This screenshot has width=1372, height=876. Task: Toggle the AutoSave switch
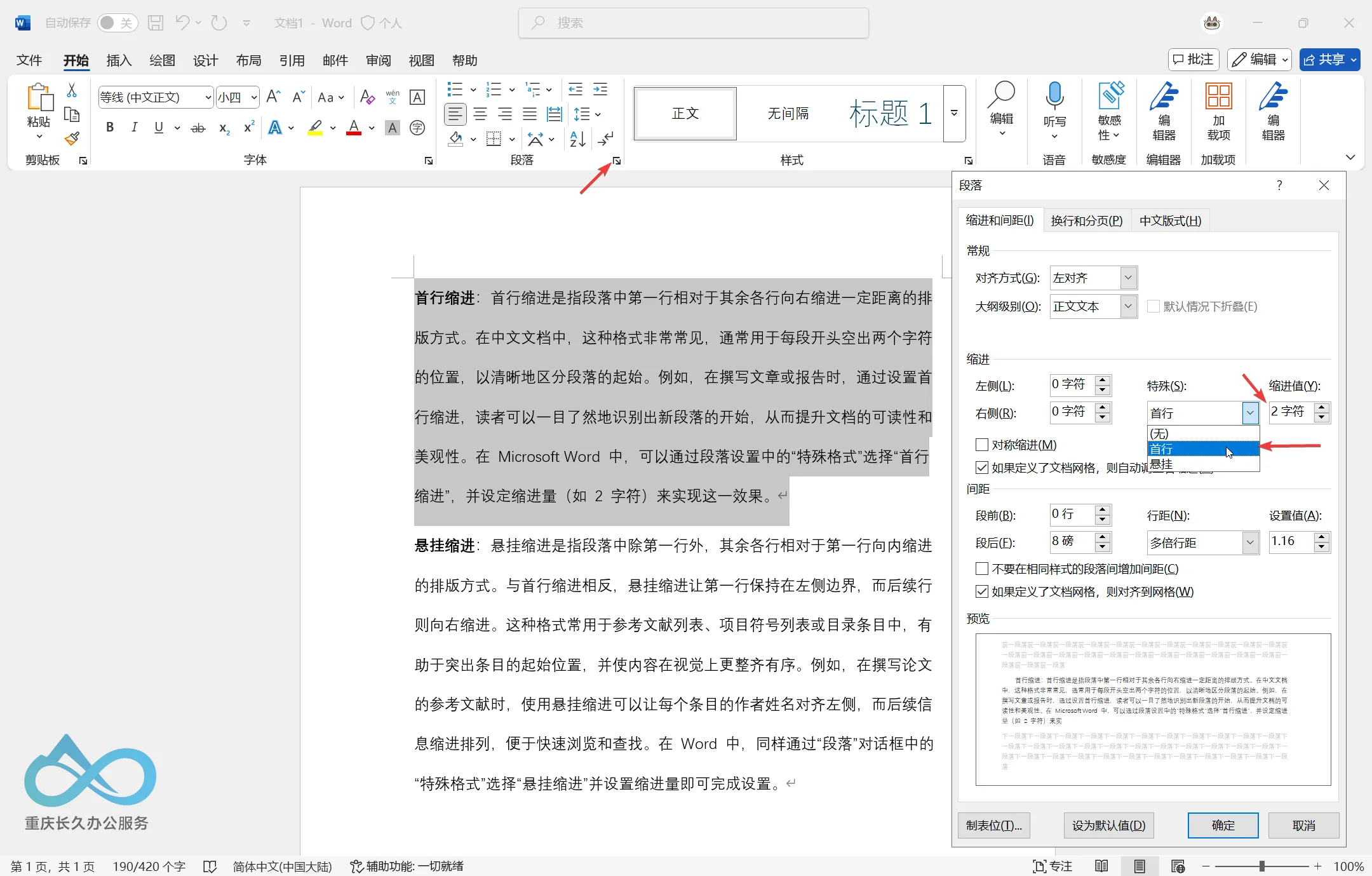118,23
